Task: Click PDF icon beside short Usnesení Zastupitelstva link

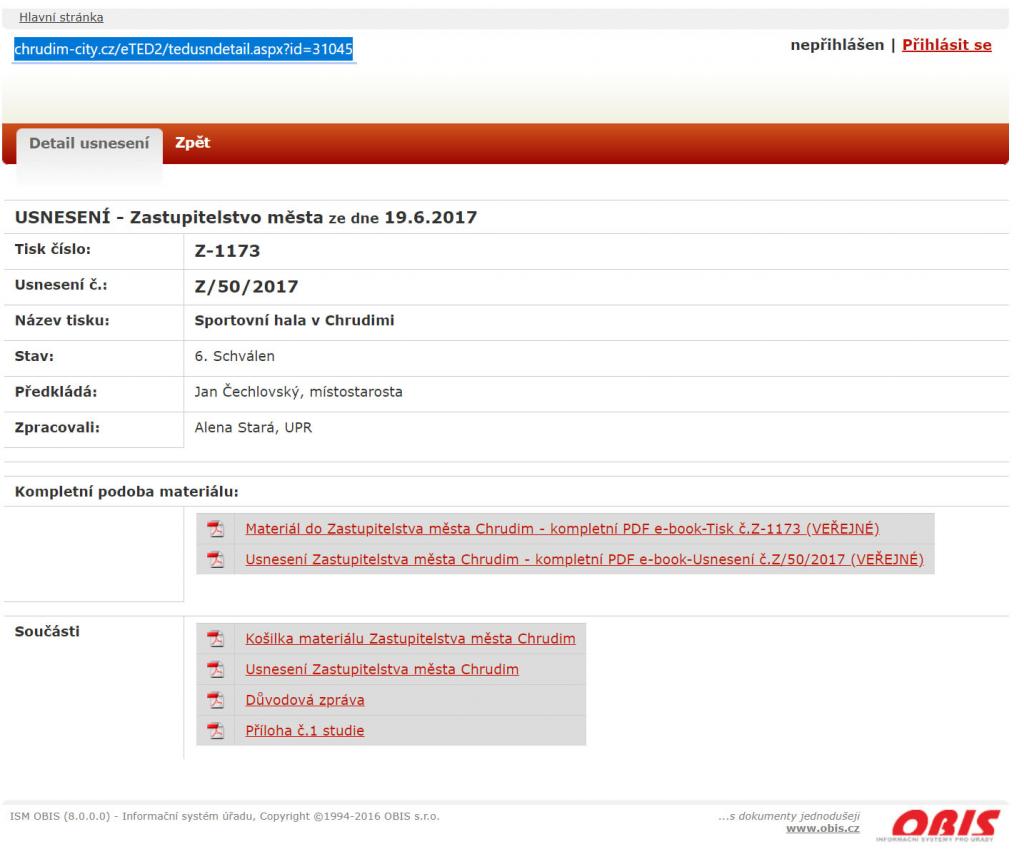Action: 214,670
